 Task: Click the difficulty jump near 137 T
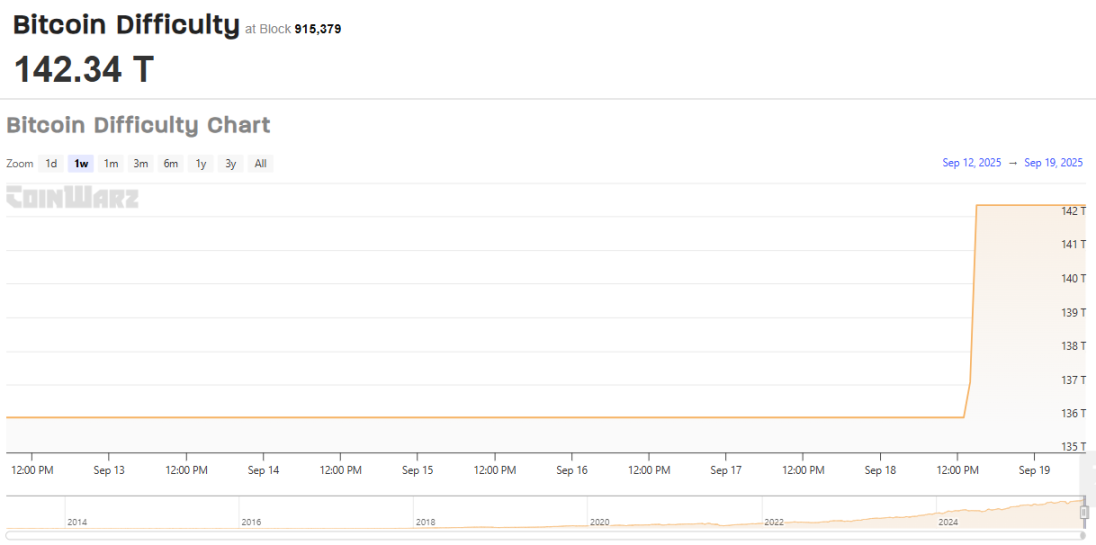click(x=970, y=381)
